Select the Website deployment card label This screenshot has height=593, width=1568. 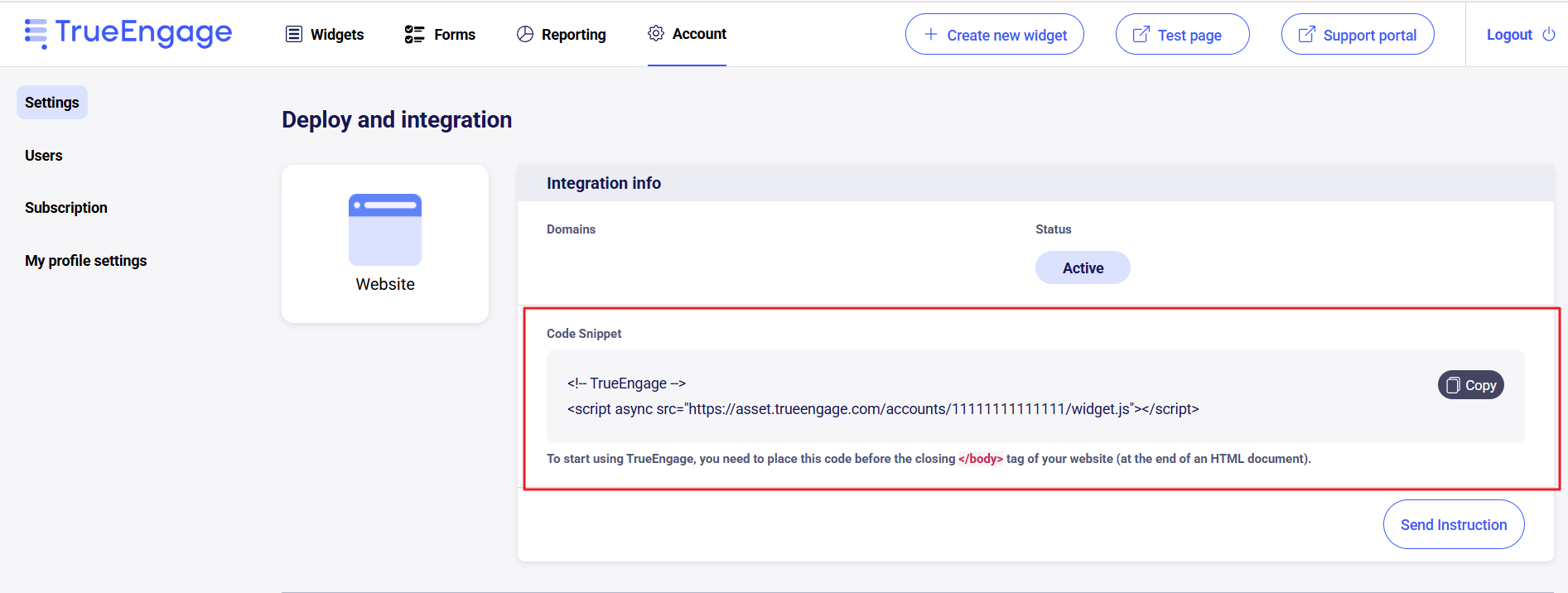[x=385, y=284]
